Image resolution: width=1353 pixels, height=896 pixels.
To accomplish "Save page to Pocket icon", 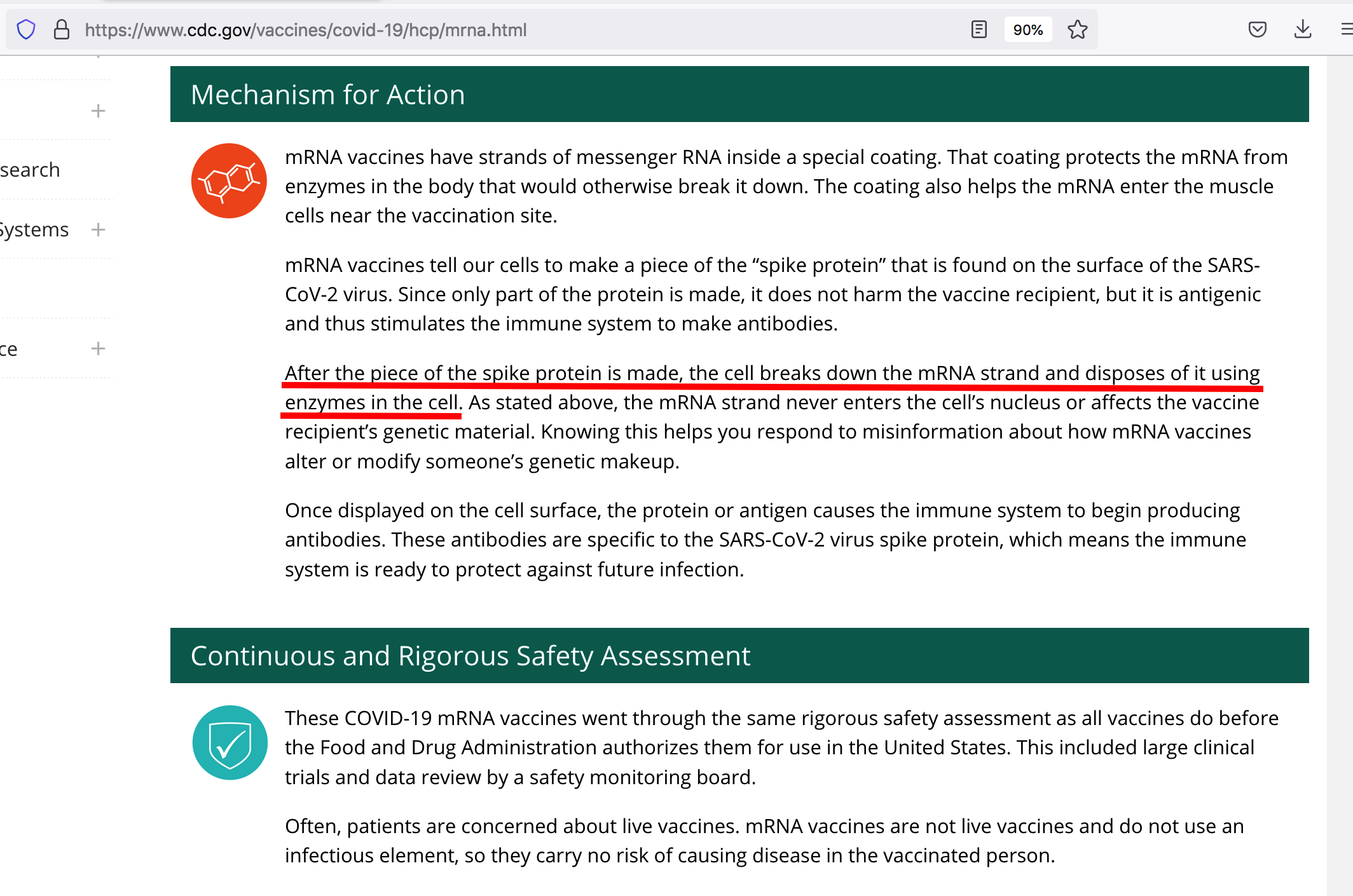I will click(1257, 30).
